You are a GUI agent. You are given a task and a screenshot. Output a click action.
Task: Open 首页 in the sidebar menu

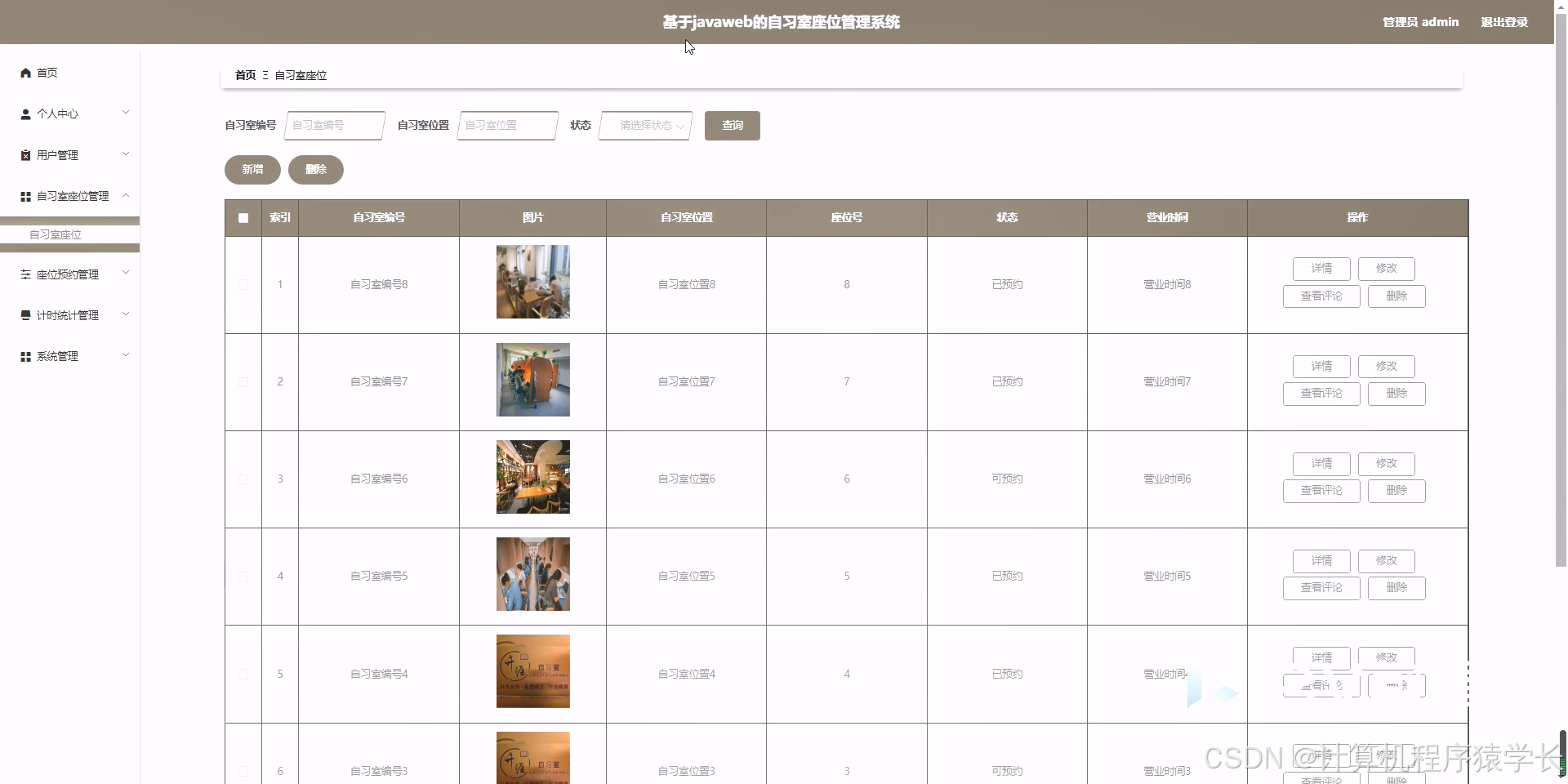47,73
